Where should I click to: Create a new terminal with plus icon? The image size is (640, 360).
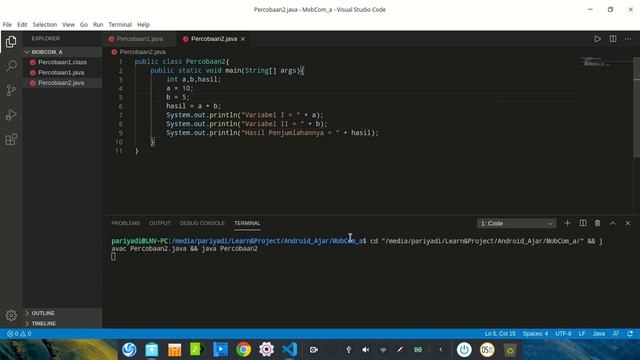click(567, 223)
